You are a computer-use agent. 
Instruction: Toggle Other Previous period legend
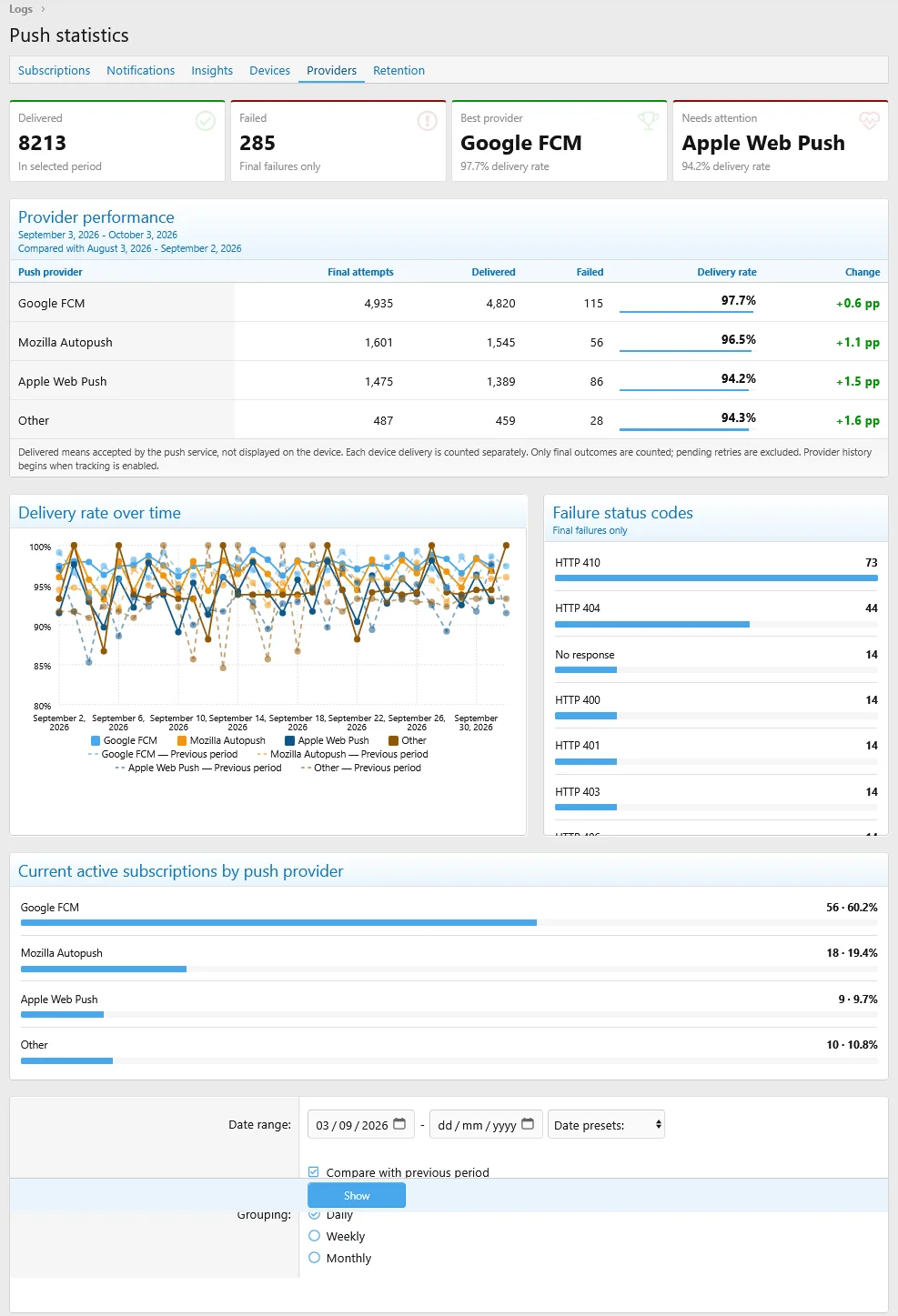tap(361, 768)
